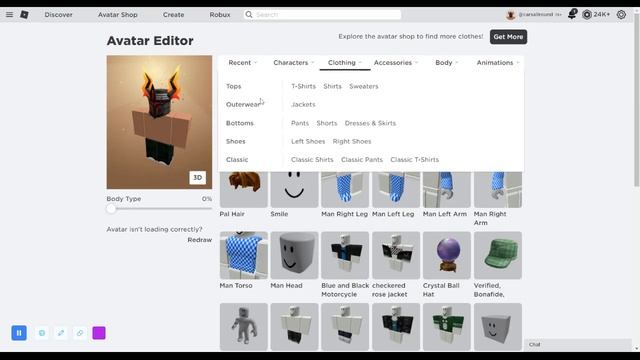Viewport: 640px width, 360px height.
Task: Click the Shoes category label
Action: (x=236, y=142)
